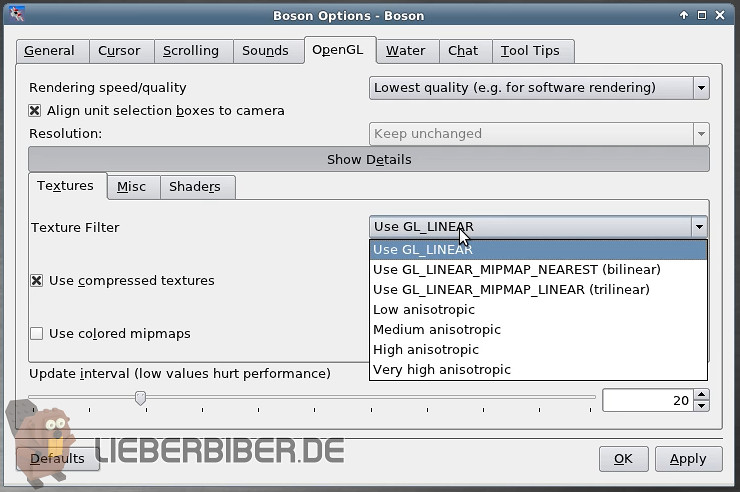Viewport: 740px width, 492px height.
Task: Open the Boson window menu icon
Action: click(x=17, y=14)
